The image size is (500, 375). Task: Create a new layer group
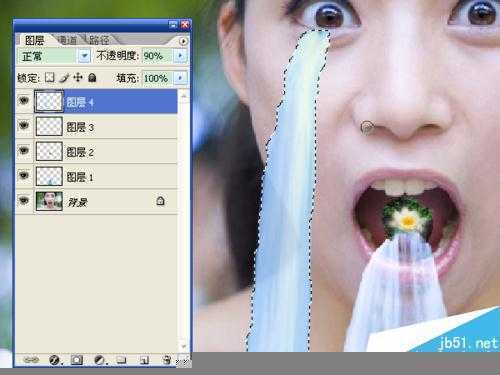pos(121,360)
